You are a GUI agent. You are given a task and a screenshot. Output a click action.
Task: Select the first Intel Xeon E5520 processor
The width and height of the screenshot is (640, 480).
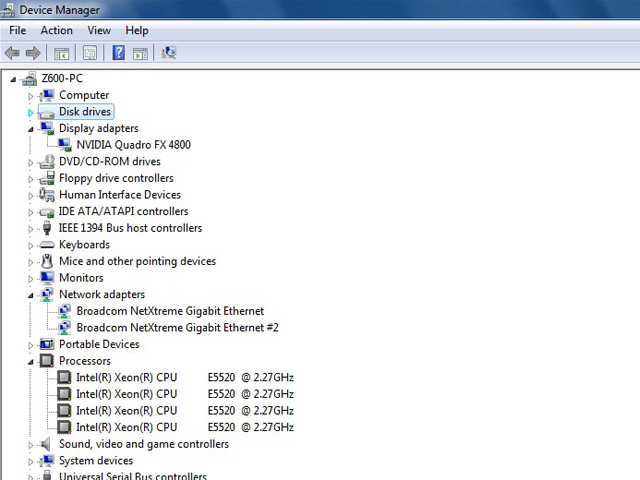185,378
